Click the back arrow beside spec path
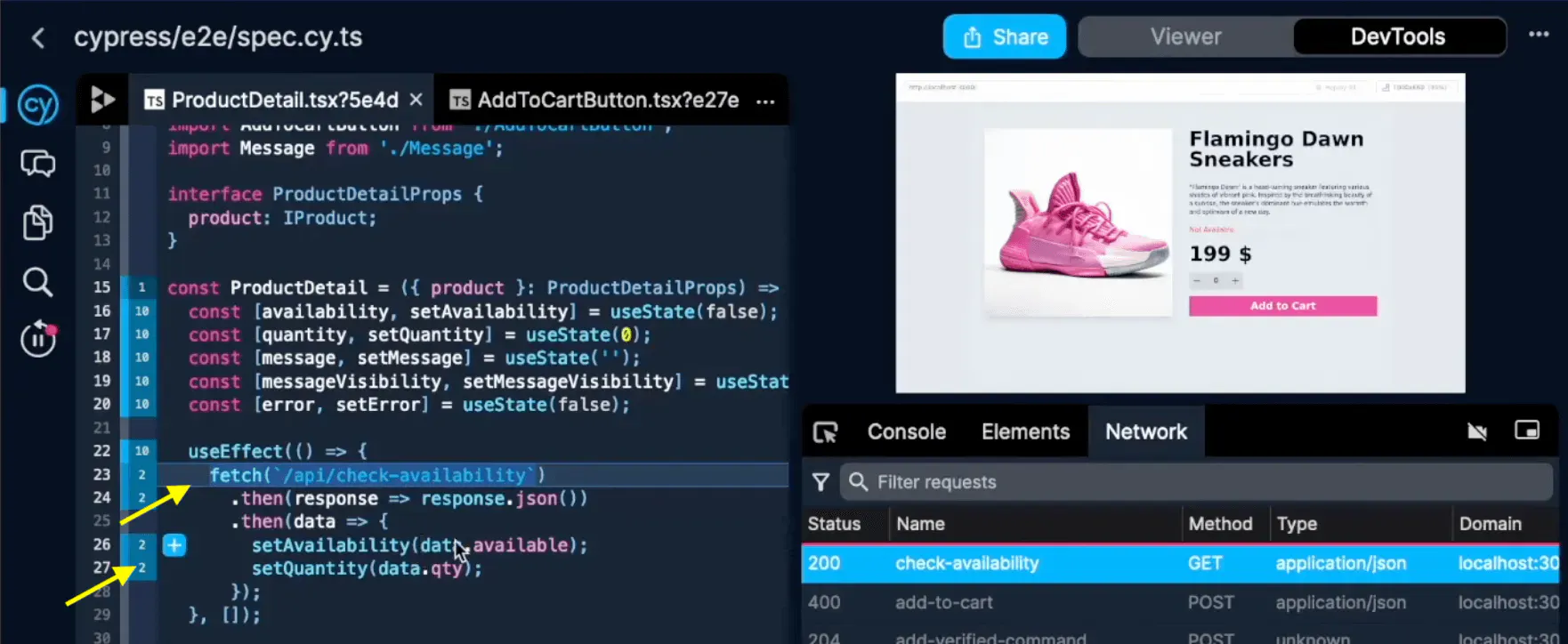1568x644 pixels. click(37, 37)
